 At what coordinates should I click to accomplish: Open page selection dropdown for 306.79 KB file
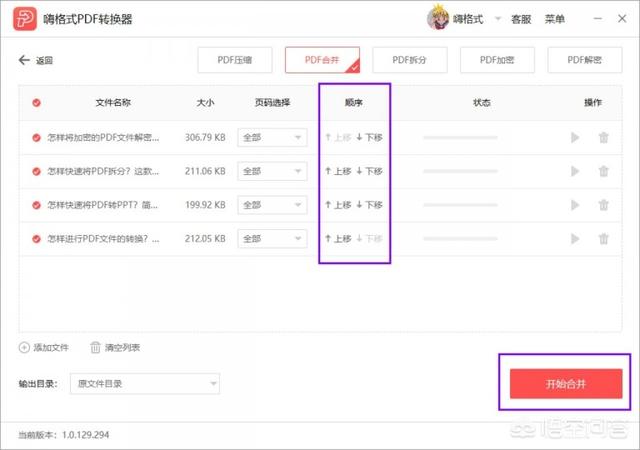click(272, 138)
